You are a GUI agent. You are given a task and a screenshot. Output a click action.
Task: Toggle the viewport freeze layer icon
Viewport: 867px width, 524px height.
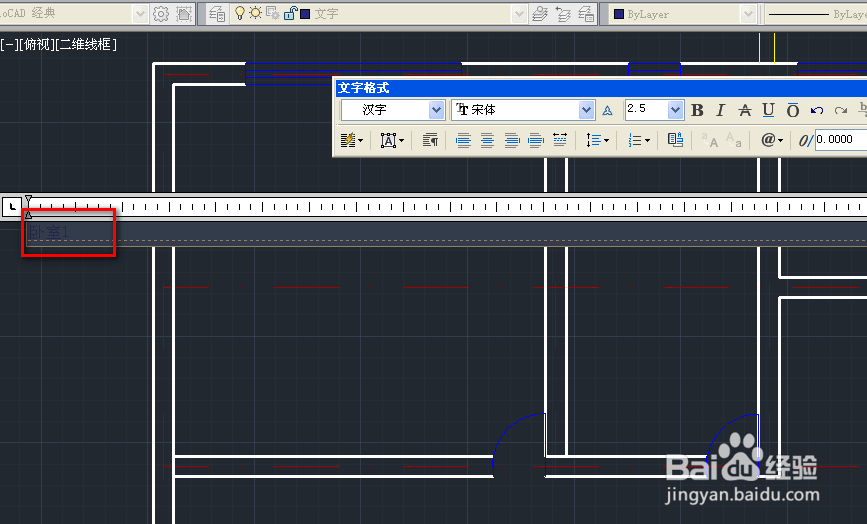273,13
